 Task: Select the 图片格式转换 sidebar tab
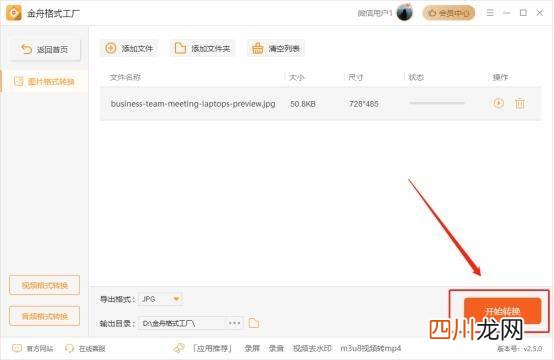pos(45,82)
